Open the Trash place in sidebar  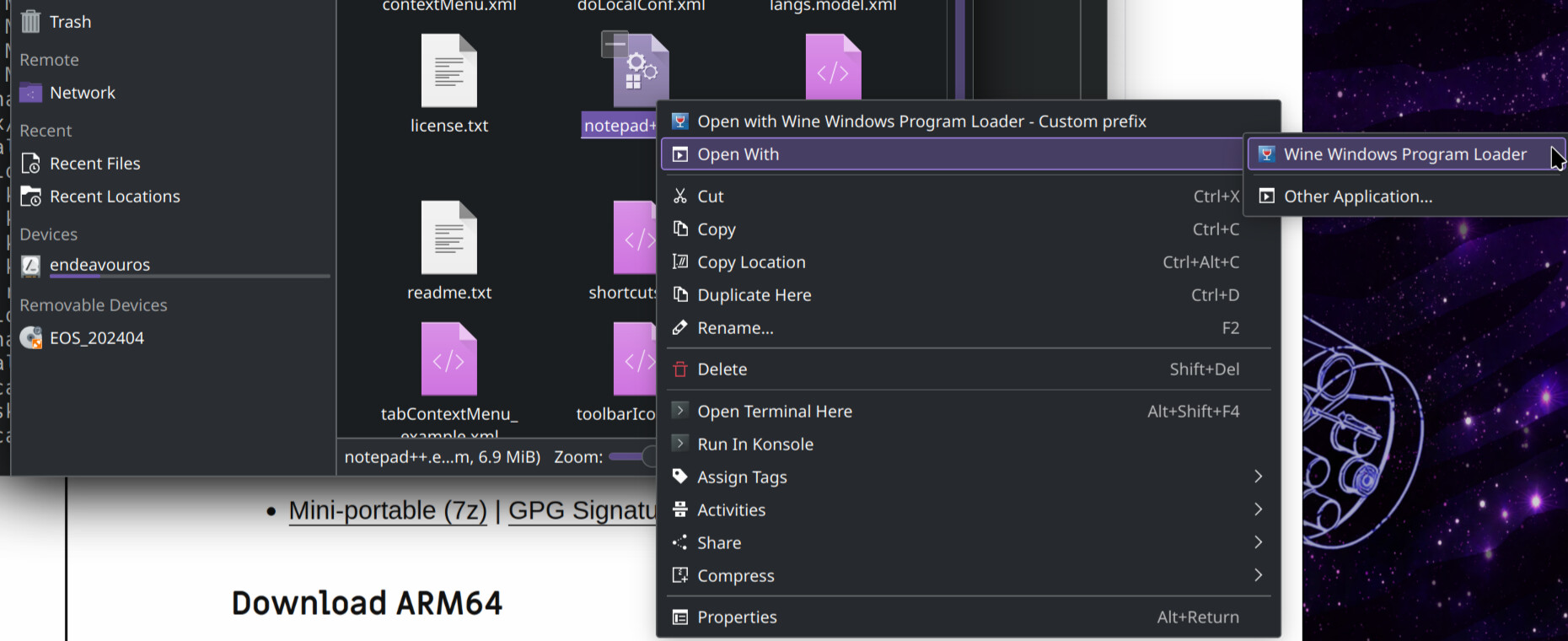56,22
